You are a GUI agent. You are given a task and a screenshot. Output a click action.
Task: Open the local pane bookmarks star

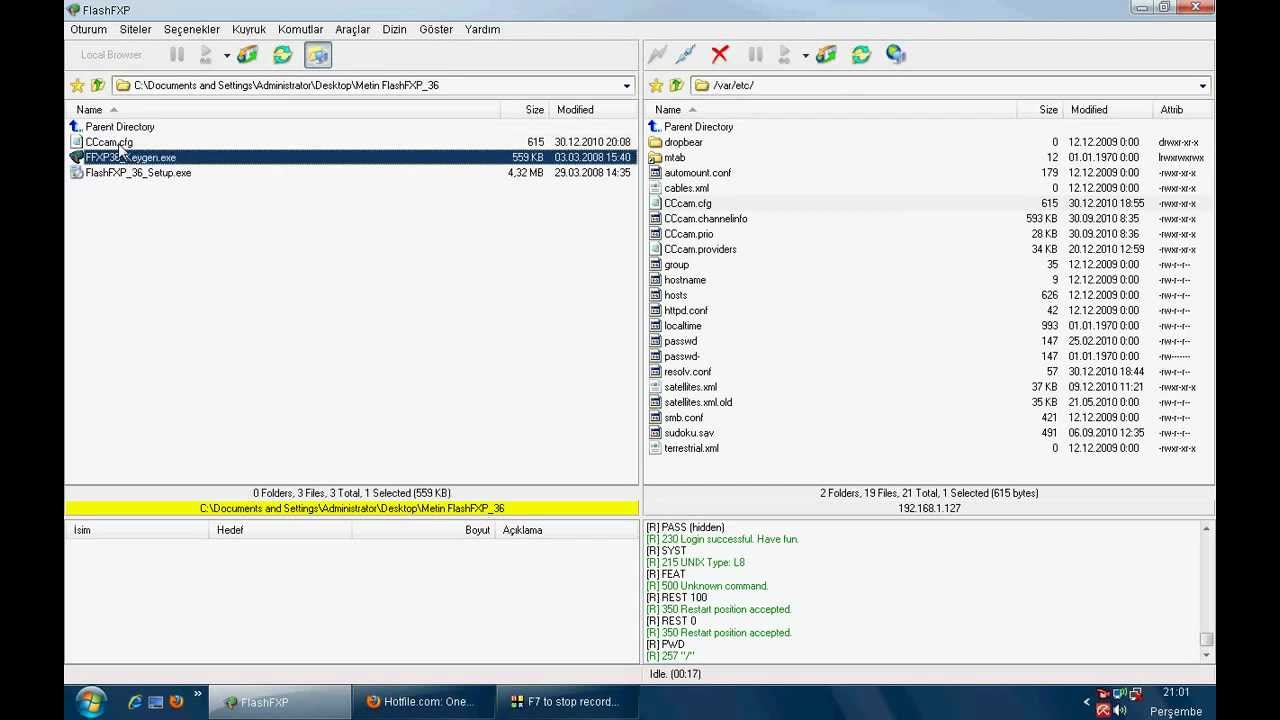[x=77, y=86]
